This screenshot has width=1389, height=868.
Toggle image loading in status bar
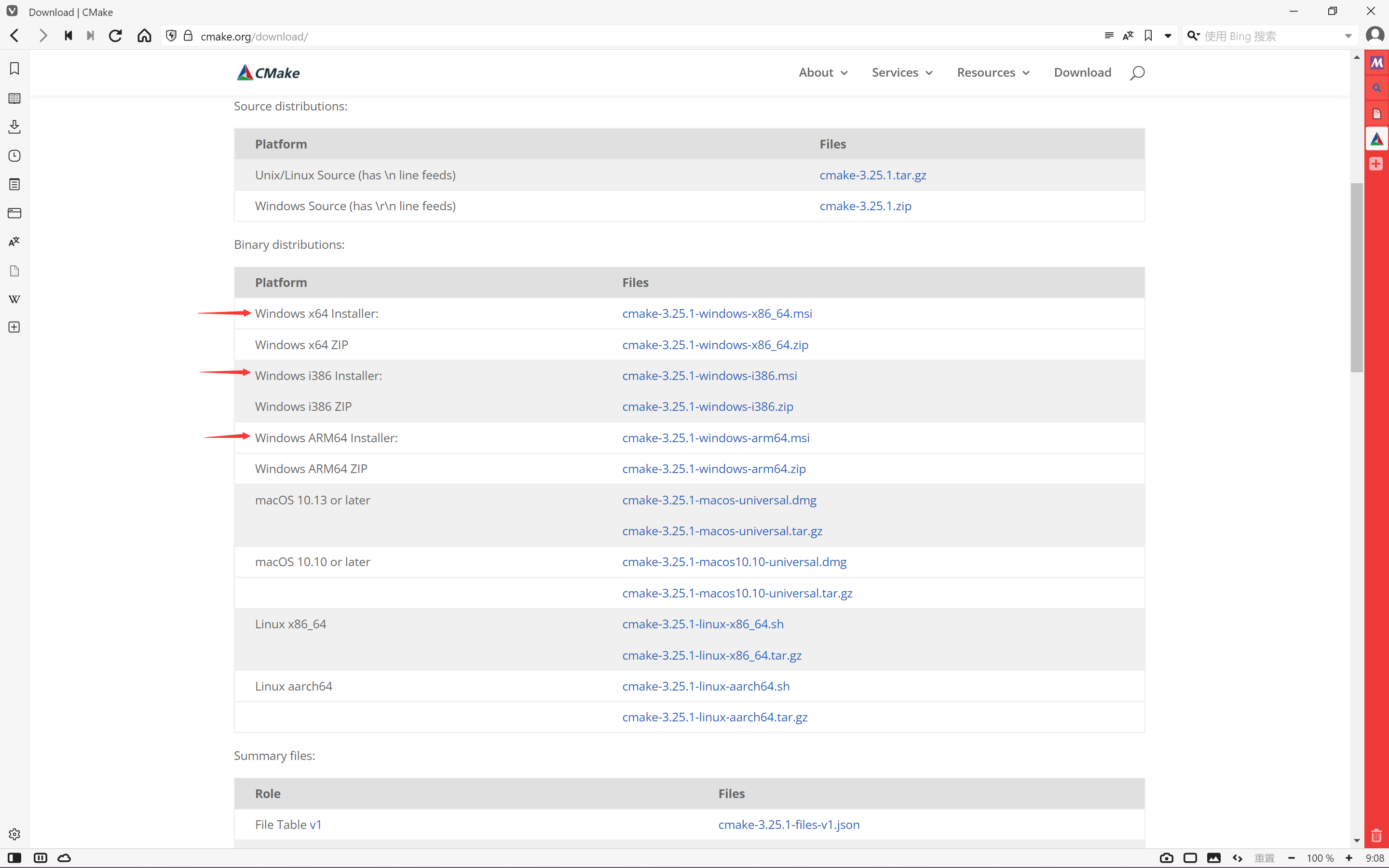1214,858
